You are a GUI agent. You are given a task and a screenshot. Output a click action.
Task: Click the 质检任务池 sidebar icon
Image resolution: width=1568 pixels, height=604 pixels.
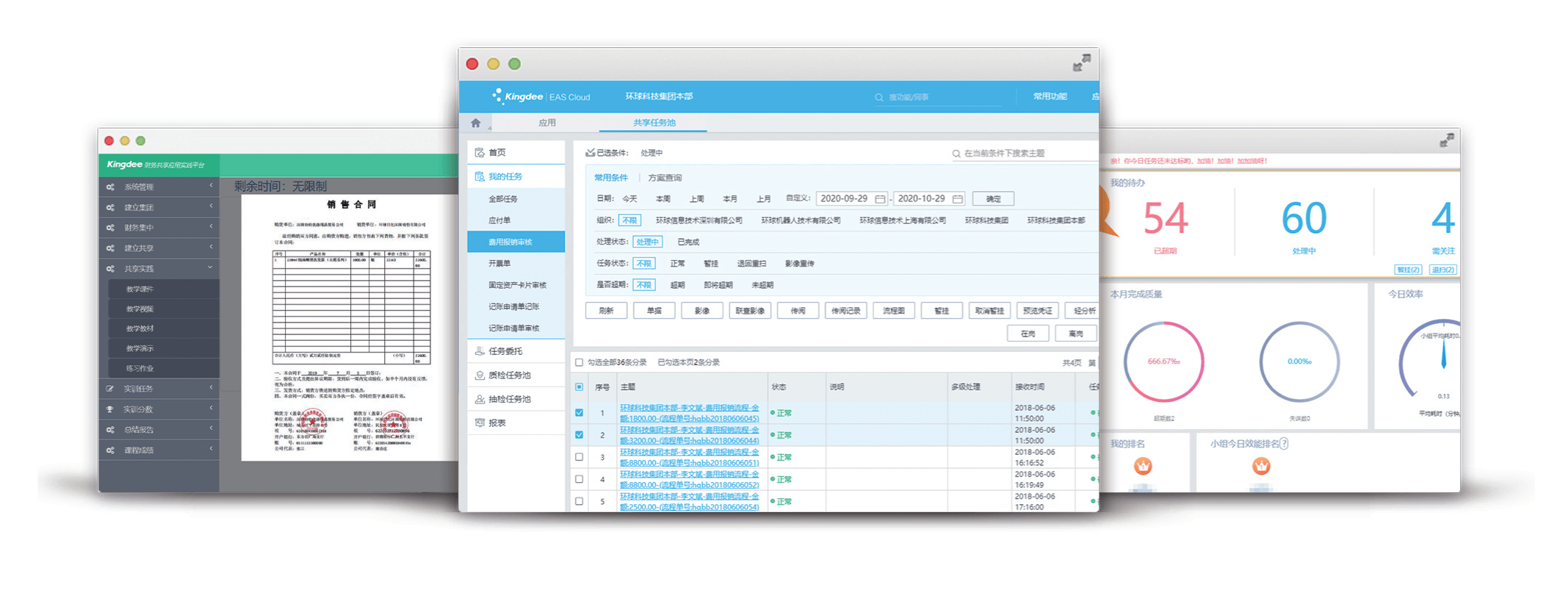coord(480,375)
